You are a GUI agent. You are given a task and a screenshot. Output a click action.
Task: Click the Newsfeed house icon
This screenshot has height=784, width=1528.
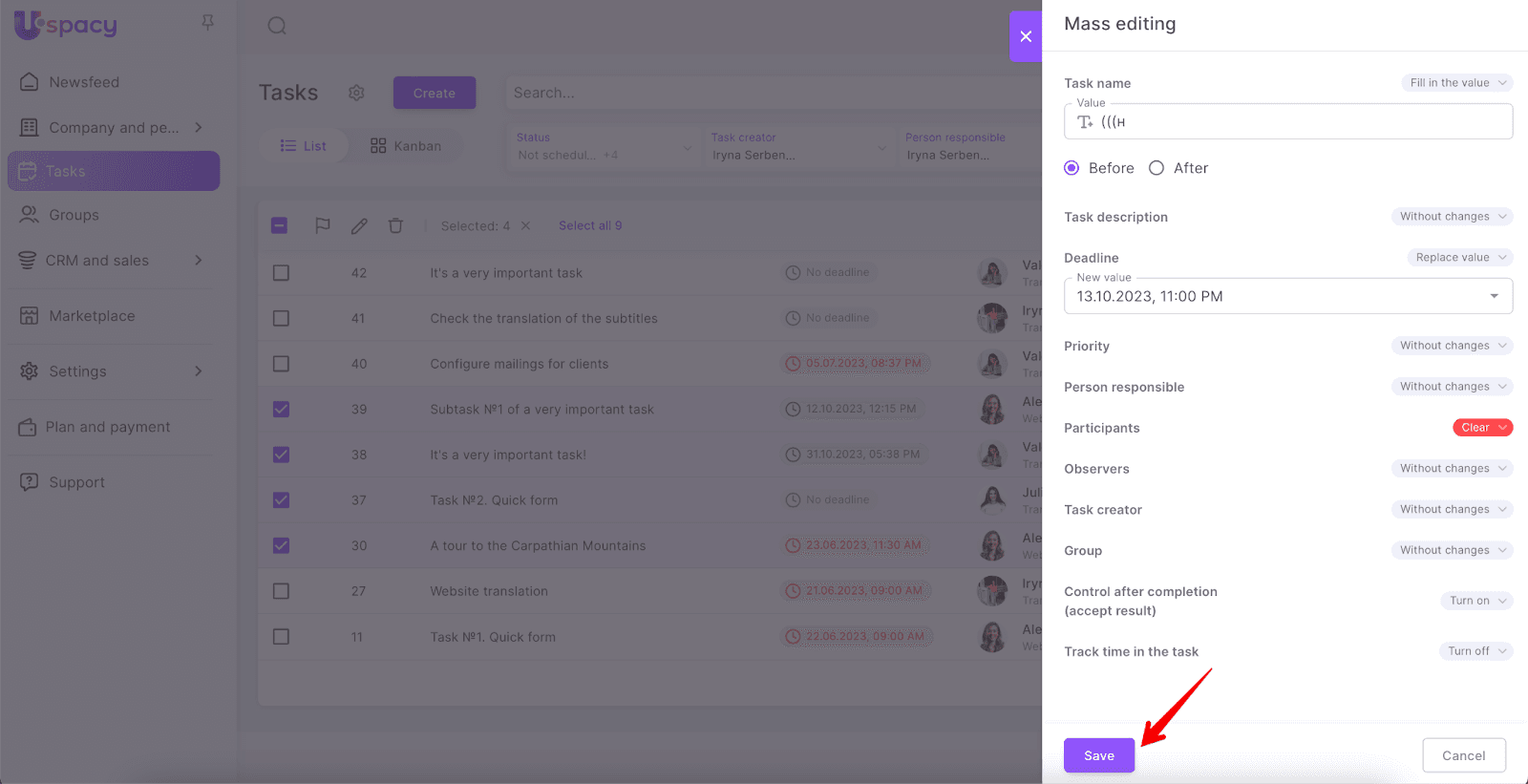click(30, 82)
